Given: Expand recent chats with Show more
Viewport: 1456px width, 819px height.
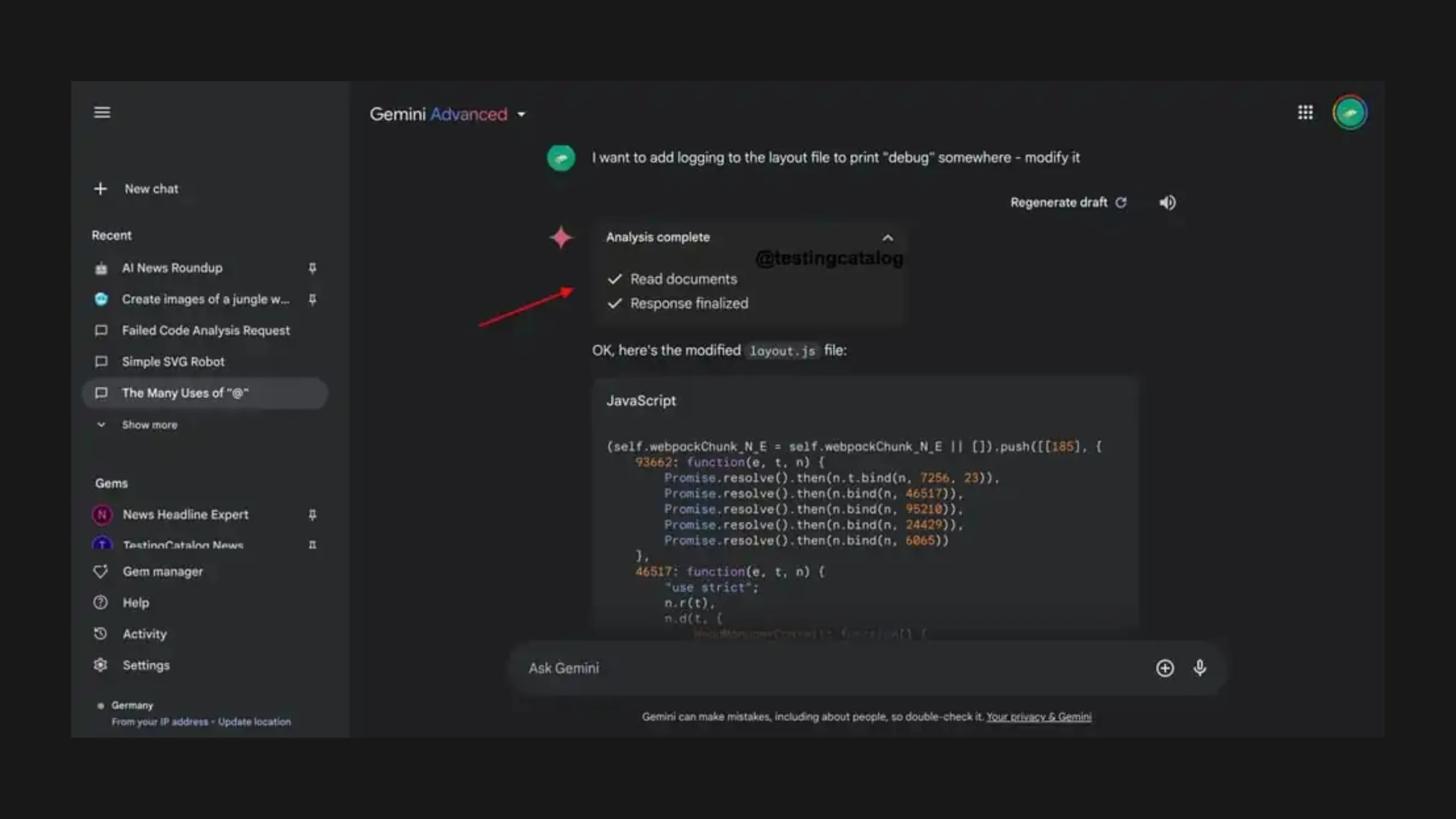Looking at the screenshot, I should (x=149, y=425).
